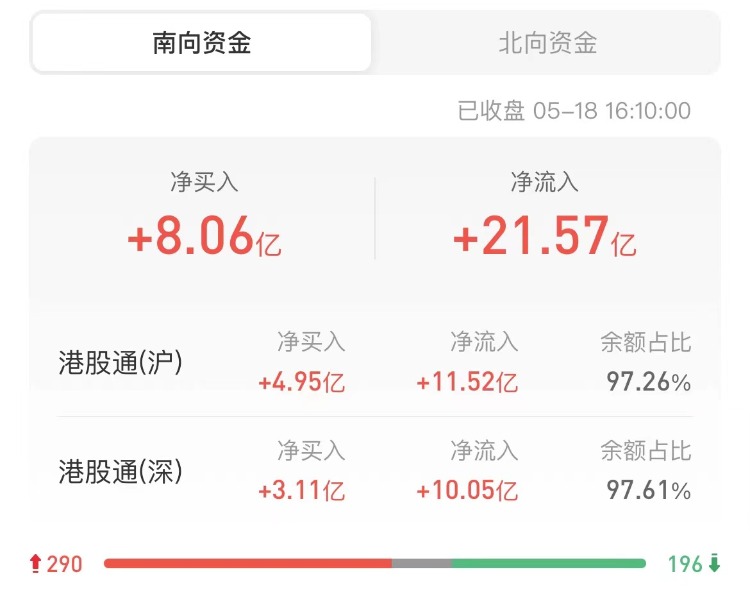The height and width of the screenshot is (608, 750).
Task: Click the red rising segment of the bar
Action: point(247,564)
